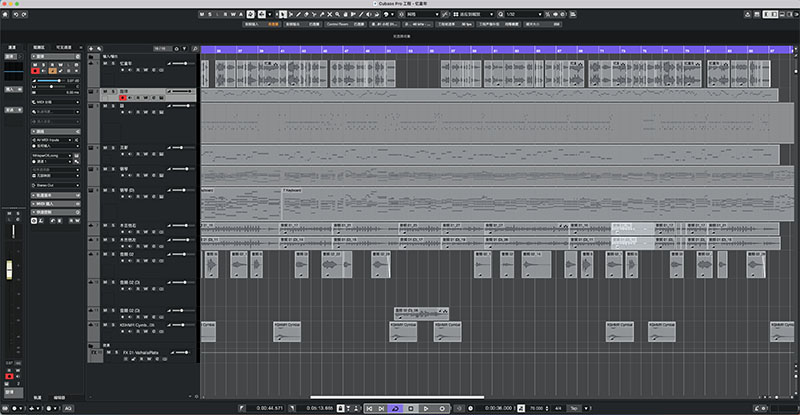Click the purple timeline ruler bar
800x415 pixels.
coord(496,50)
